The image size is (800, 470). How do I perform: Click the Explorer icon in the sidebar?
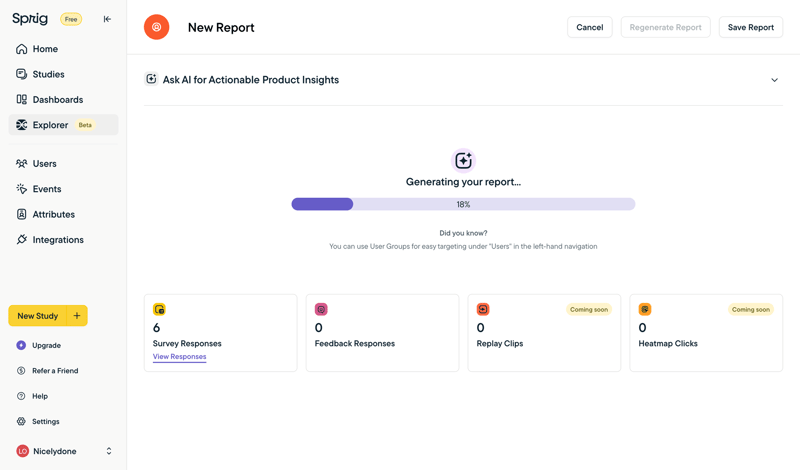(21, 125)
